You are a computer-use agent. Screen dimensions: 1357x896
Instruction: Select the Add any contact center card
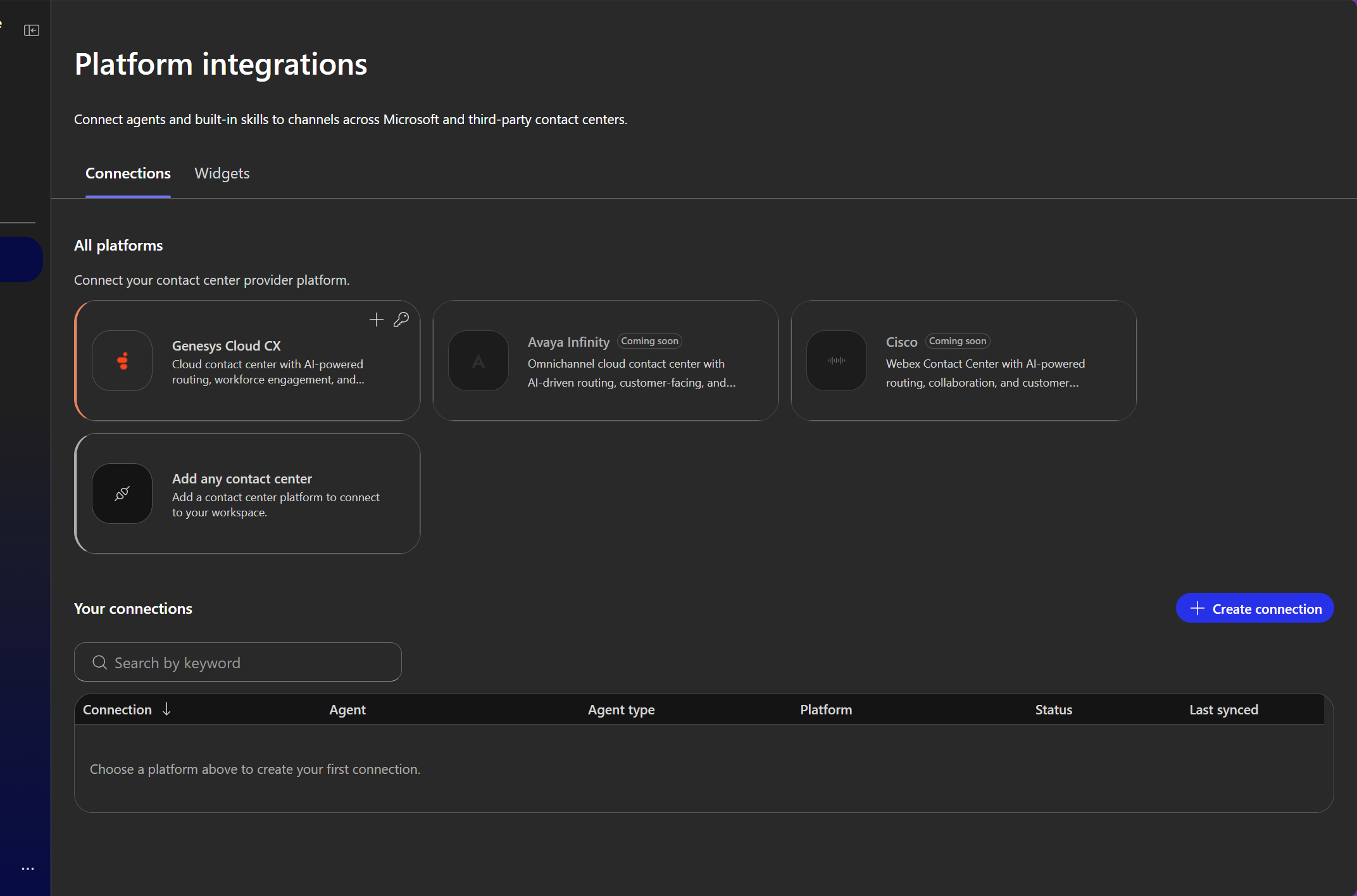click(x=247, y=494)
